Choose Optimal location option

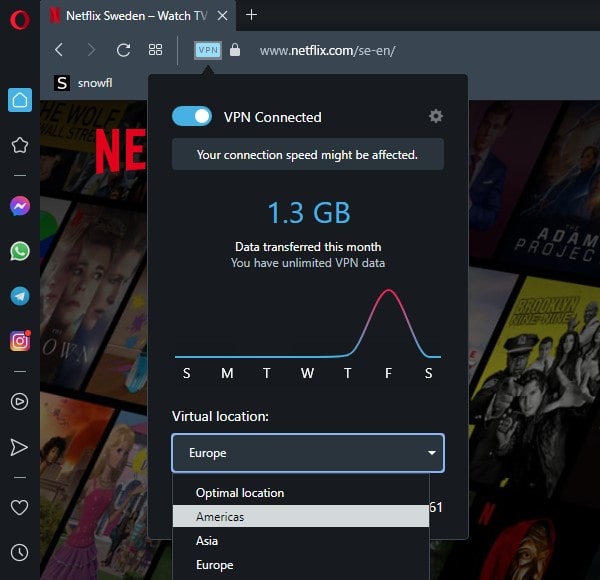click(x=301, y=493)
